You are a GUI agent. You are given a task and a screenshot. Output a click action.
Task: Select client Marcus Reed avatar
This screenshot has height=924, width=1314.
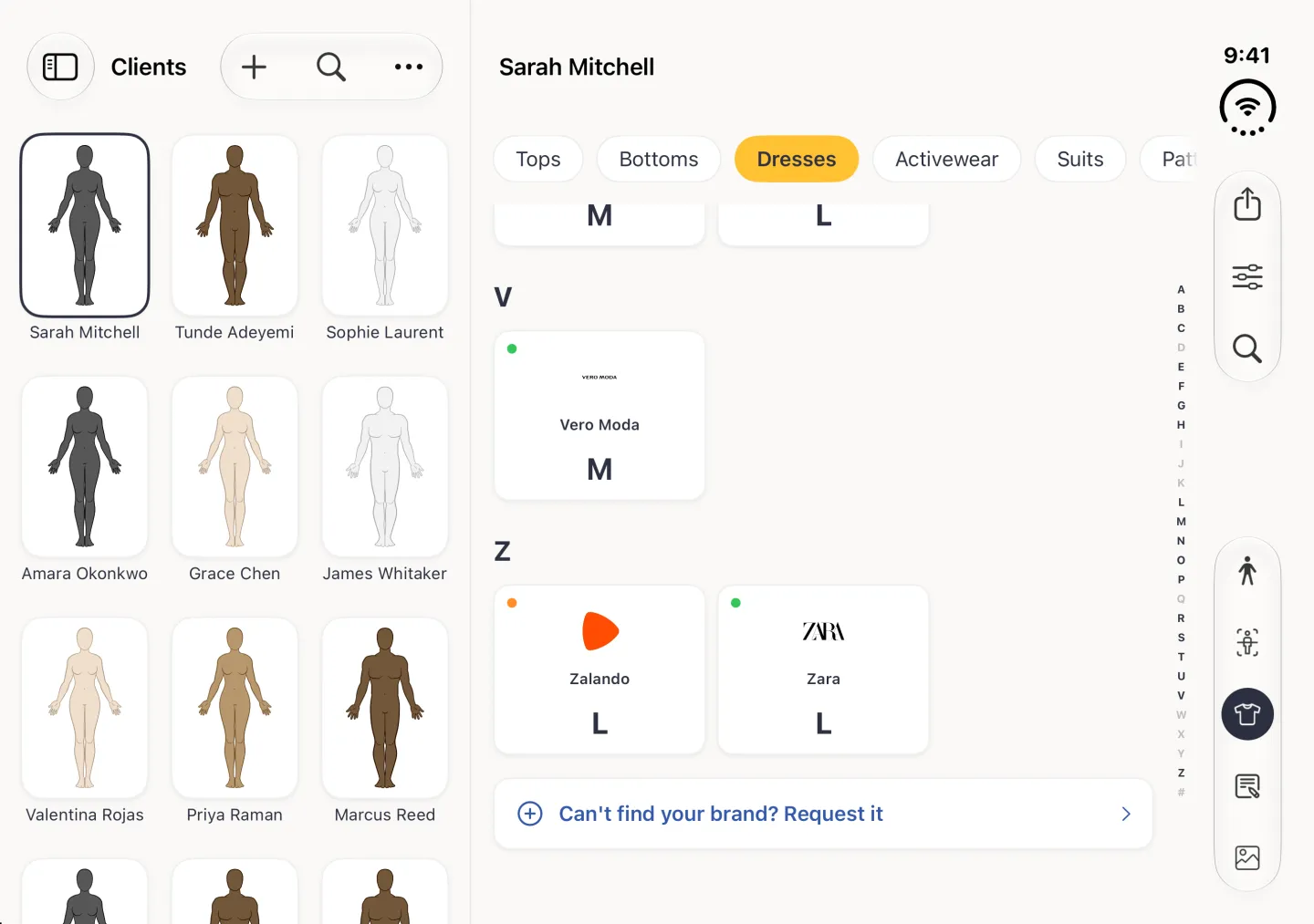tap(385, 708)
